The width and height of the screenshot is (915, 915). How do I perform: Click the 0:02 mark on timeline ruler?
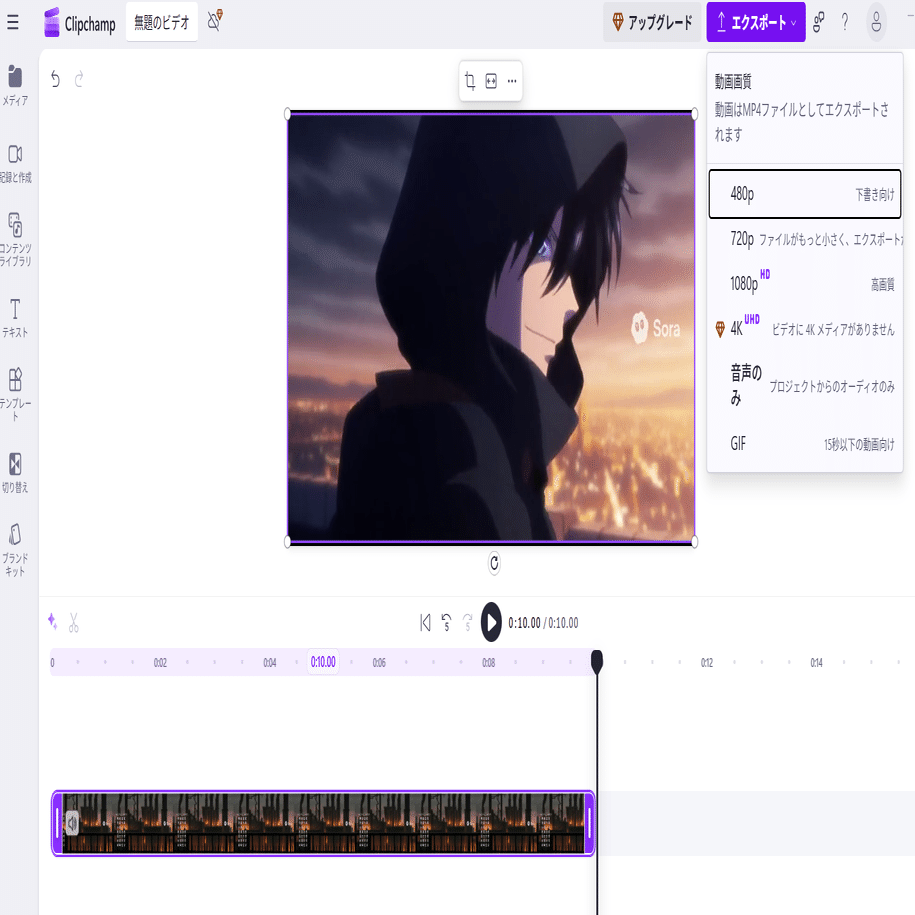coord(160,662)
